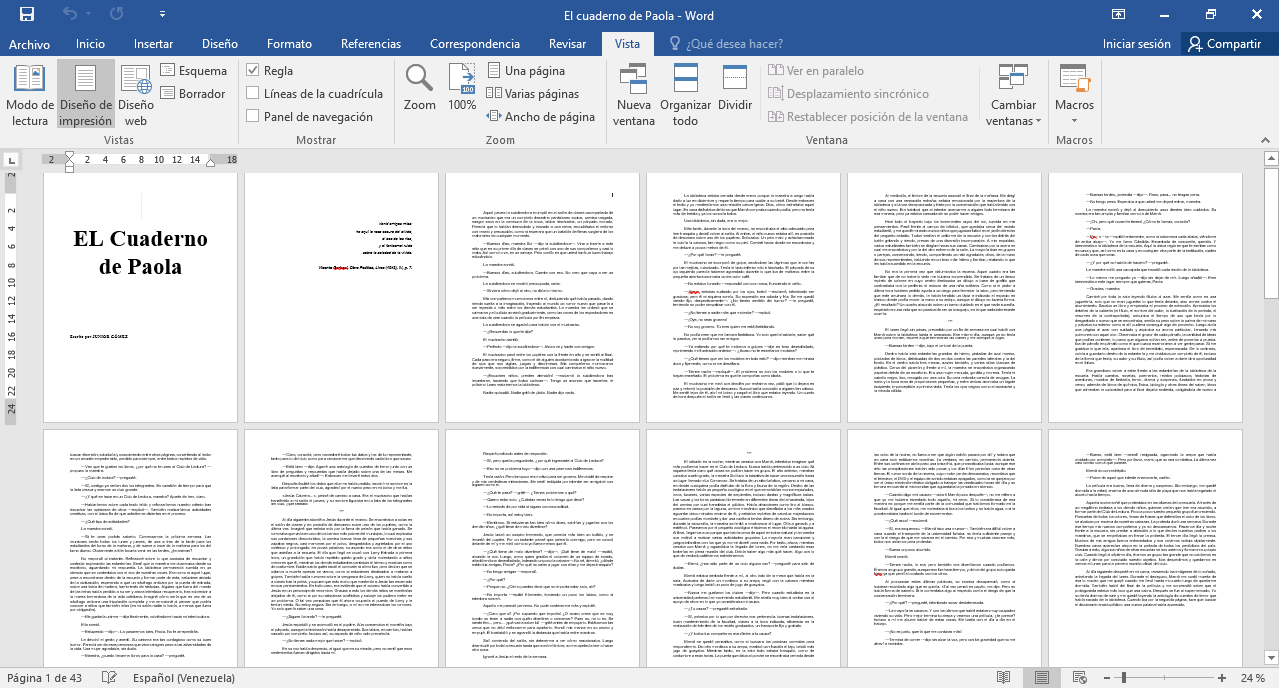Open the Zoom dialog magnifier

(420, 88)
